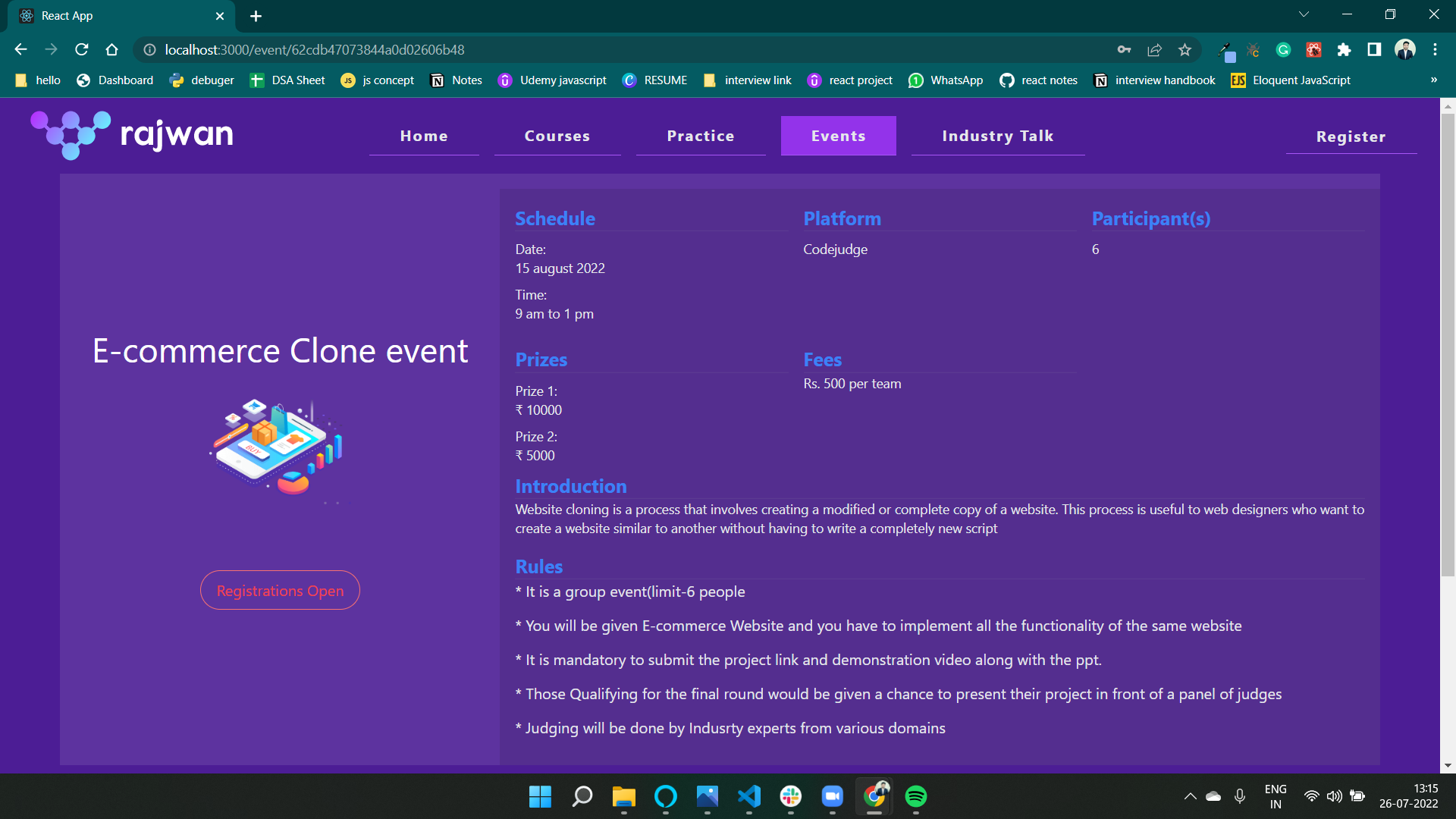Viewport: 1456px width, 819px height.
Task: Launch VS Code from taskbar
Action: tap(748, 796)
